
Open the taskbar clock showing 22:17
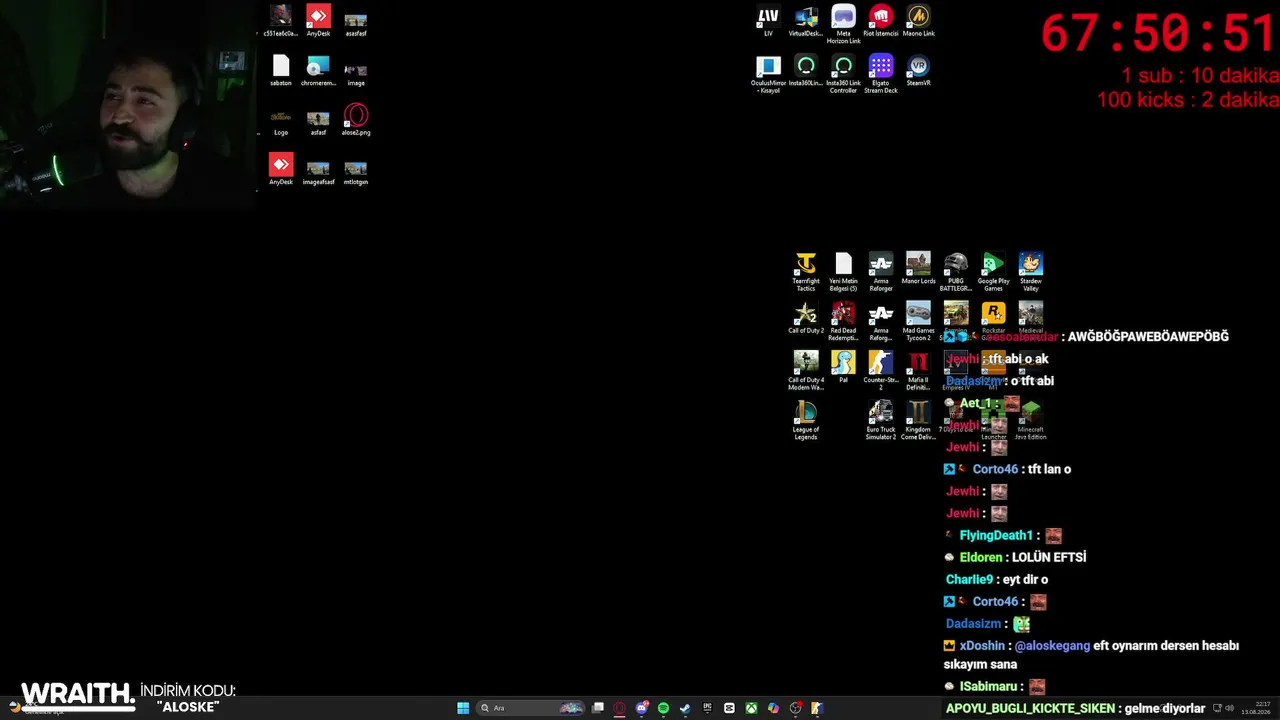pyautogui.click(x=1255, y=708)
